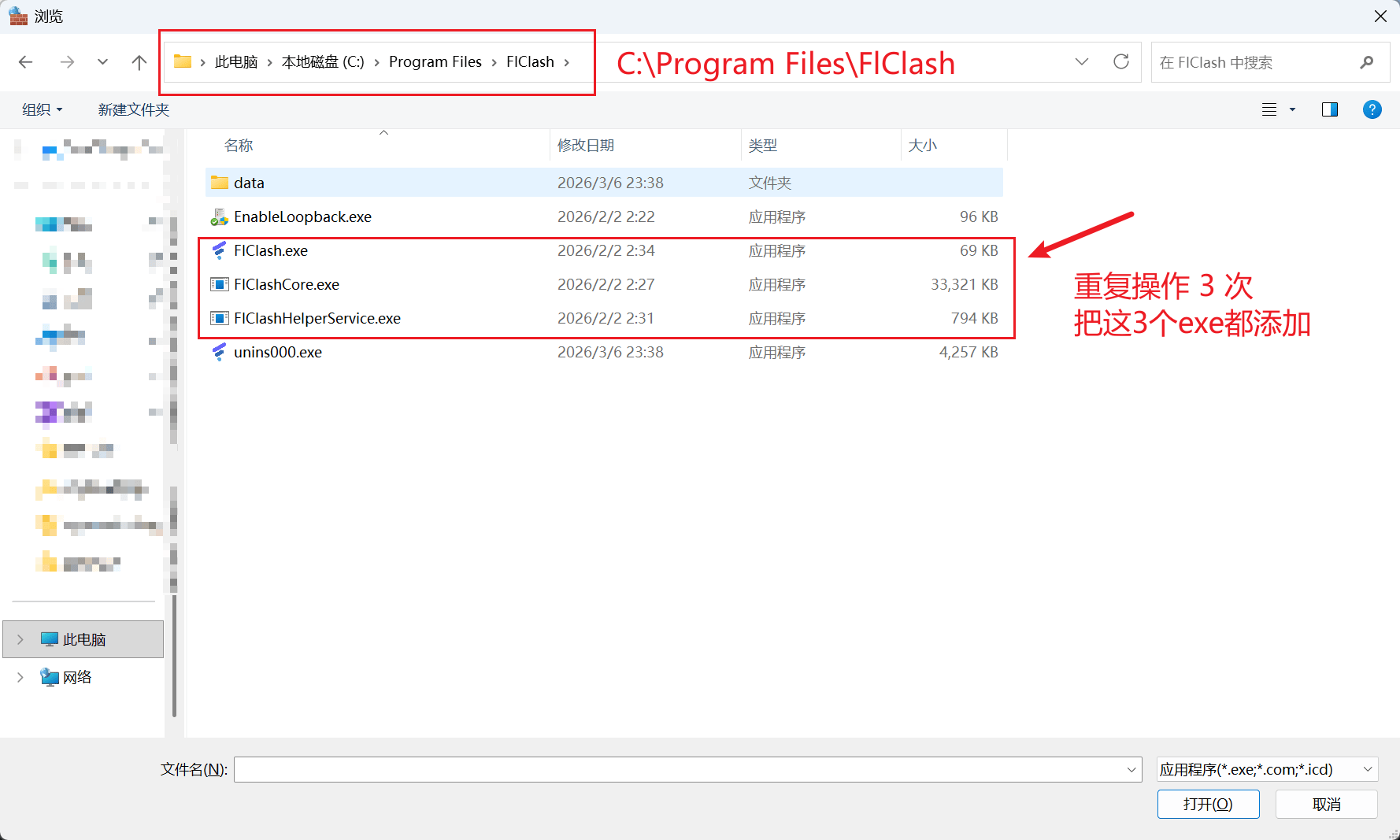Click the 取消 button
1400x840 pixels.
pos(1326,804)
